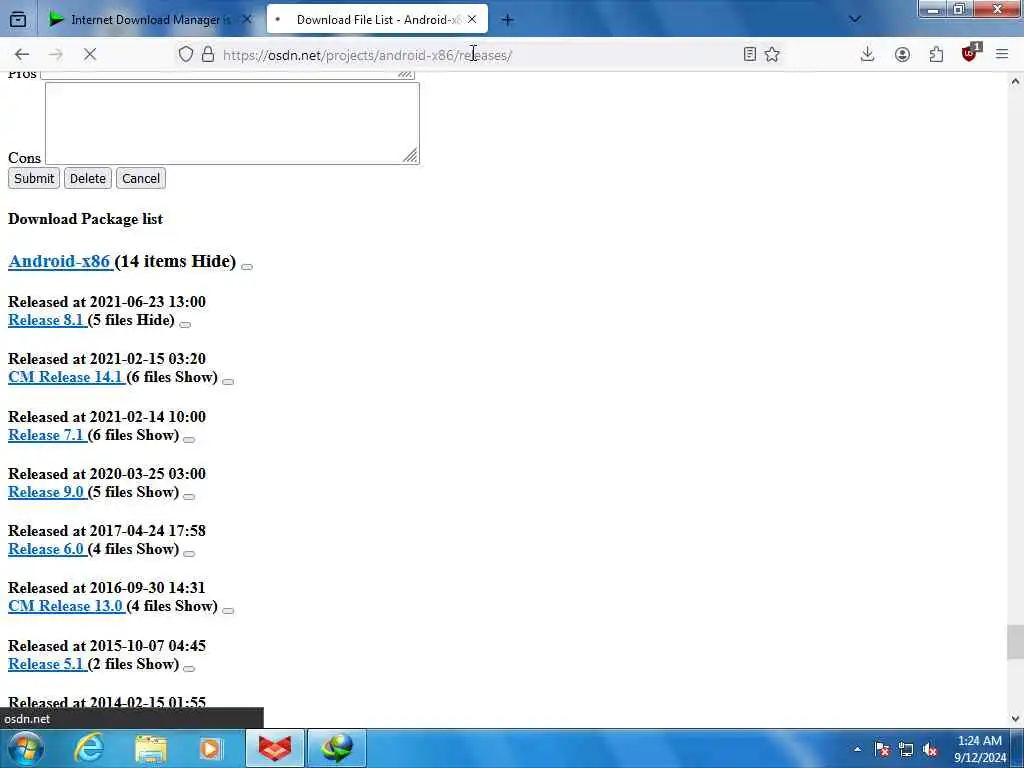Launch Internet Explorer from taskbar
Screen dimensions: 1024x768
89,748
